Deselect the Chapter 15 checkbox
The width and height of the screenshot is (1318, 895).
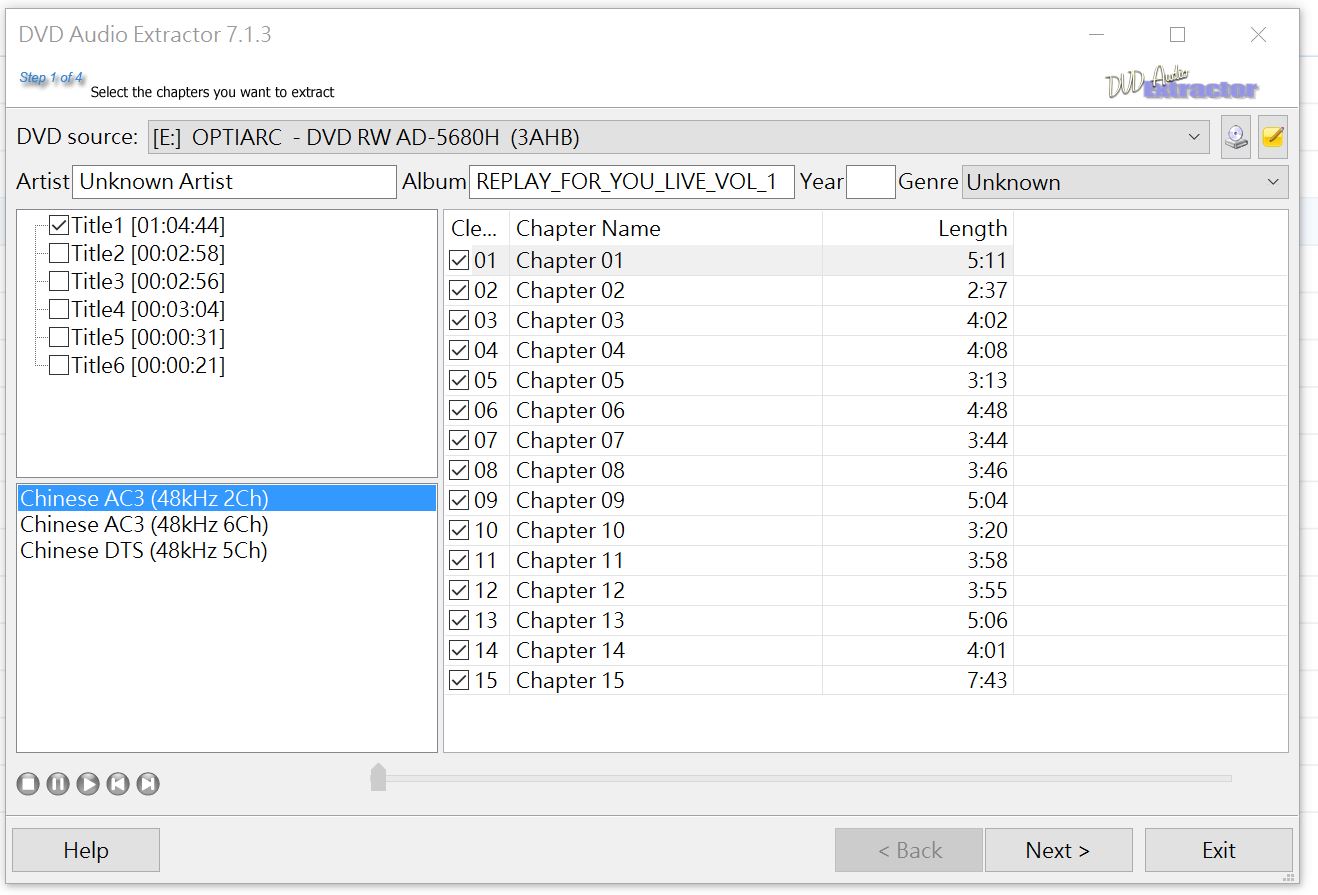[x=459, y=680]
